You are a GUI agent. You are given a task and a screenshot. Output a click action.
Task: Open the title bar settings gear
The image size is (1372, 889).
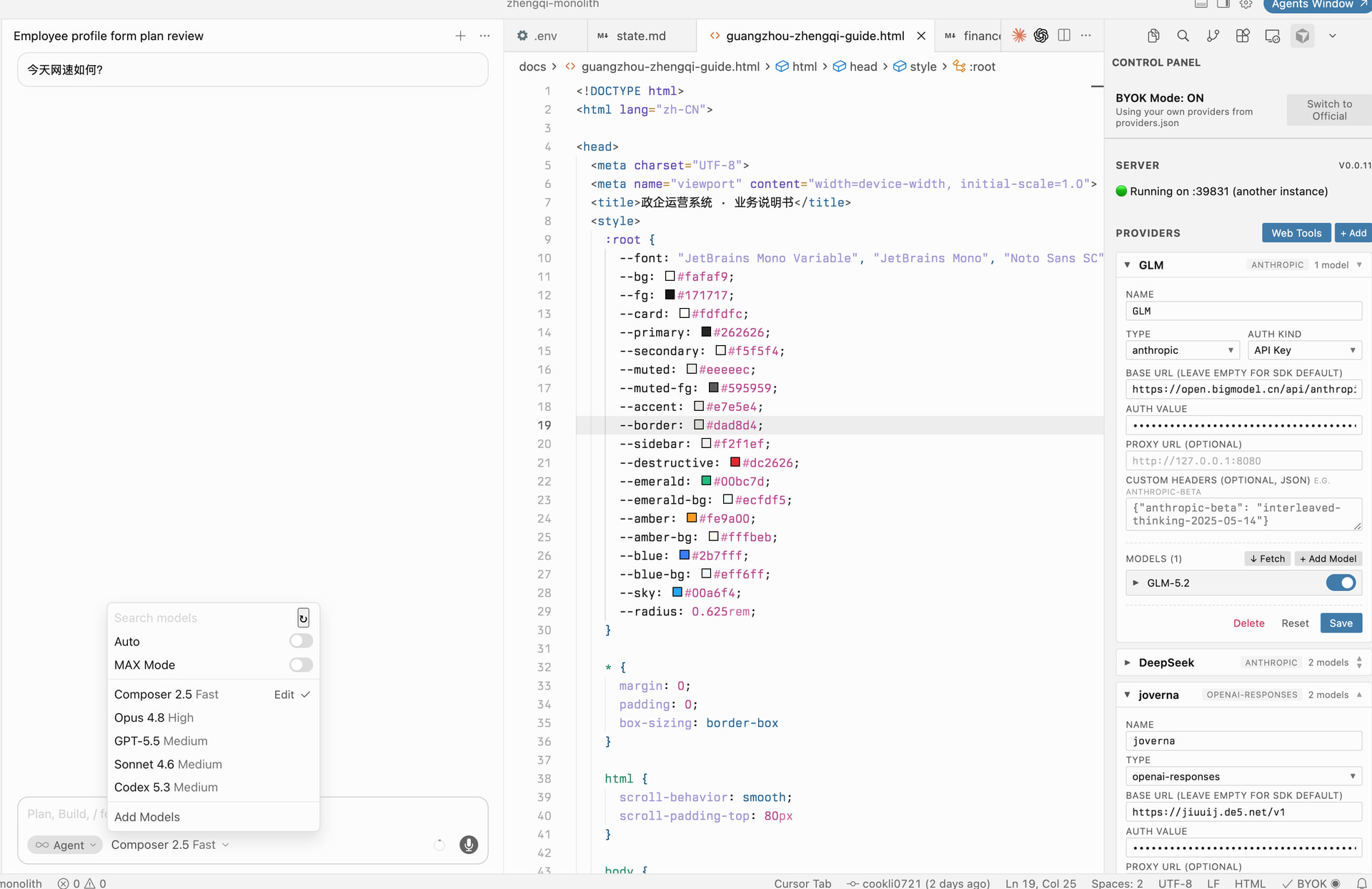pyautogui.click(x=1246, y=4)
